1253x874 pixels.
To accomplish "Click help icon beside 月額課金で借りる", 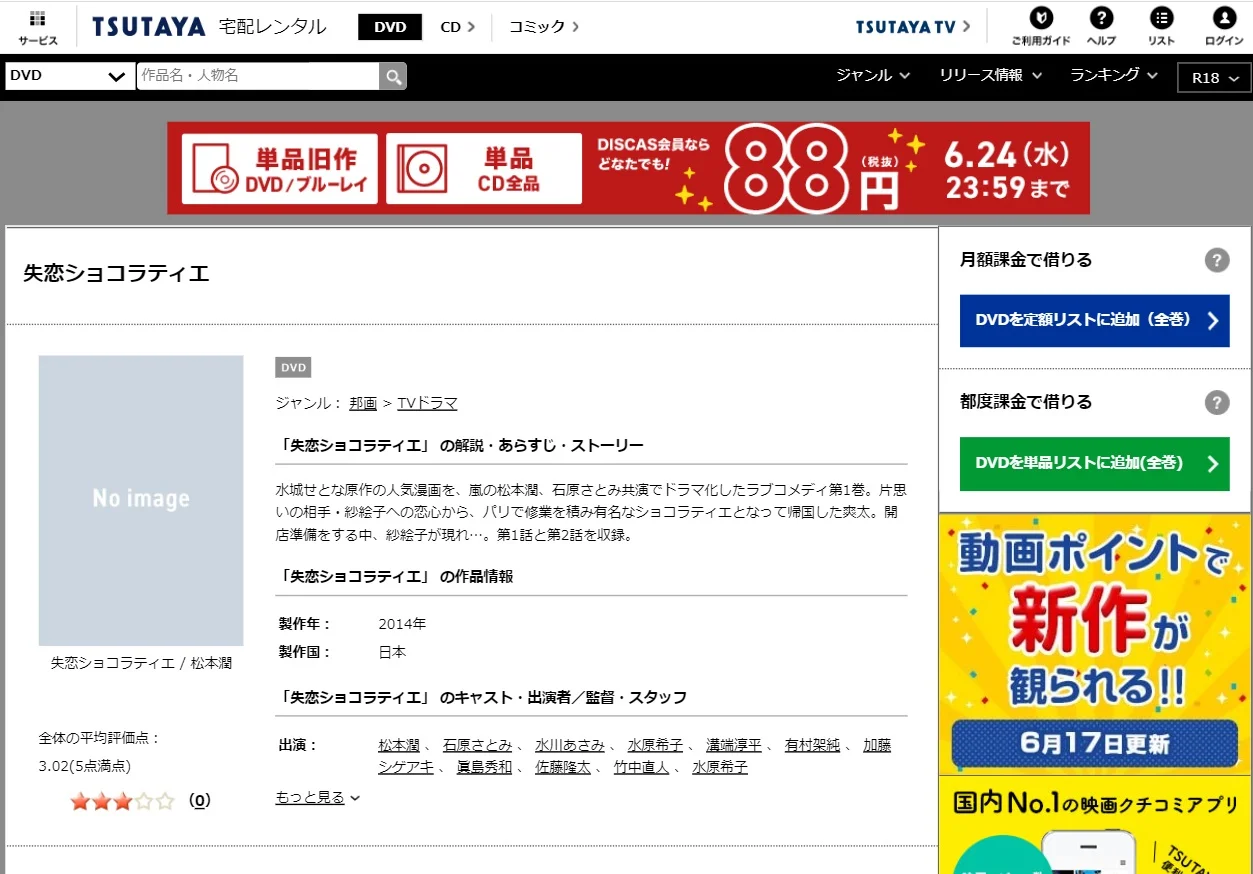I will 1216,261.
